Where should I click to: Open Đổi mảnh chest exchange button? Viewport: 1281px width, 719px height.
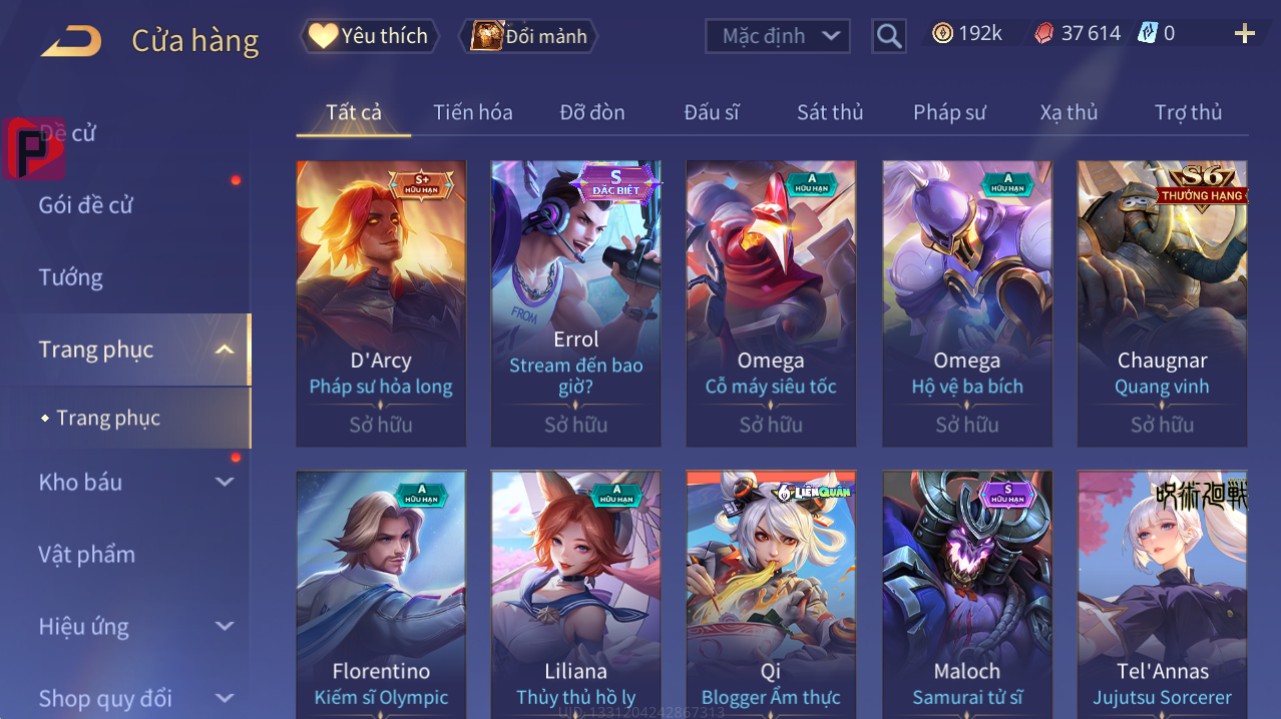(528, 36)
